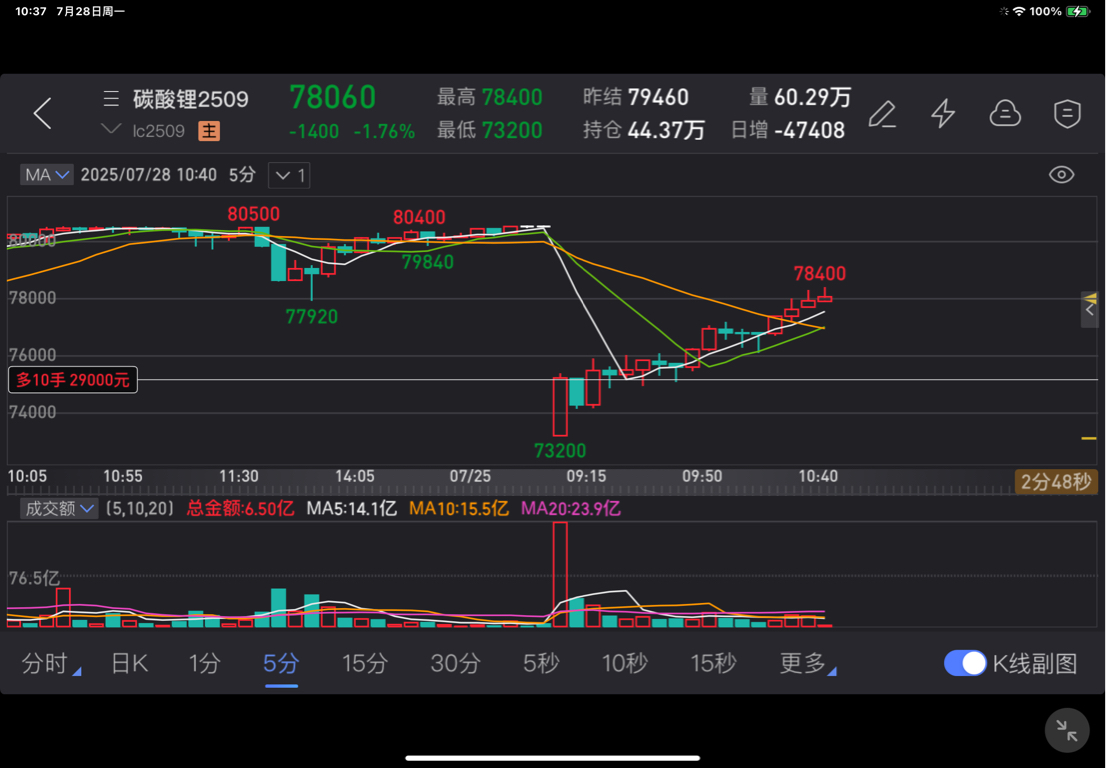Tap the (5,10,20) parameter label
Screen dimensions: 1106x768
pos(140,508)
